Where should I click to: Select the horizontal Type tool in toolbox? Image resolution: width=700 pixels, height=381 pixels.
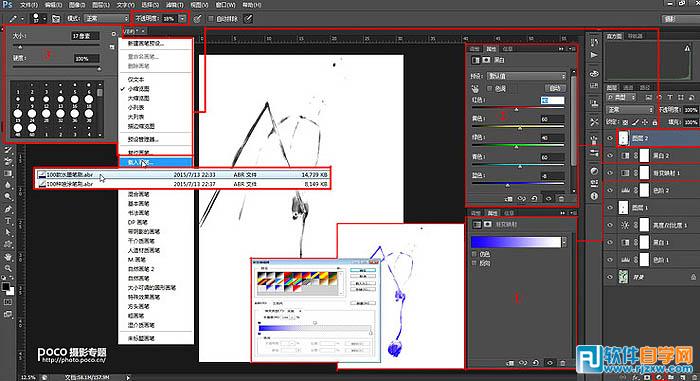pyautogui.click(x=8, y=221)
